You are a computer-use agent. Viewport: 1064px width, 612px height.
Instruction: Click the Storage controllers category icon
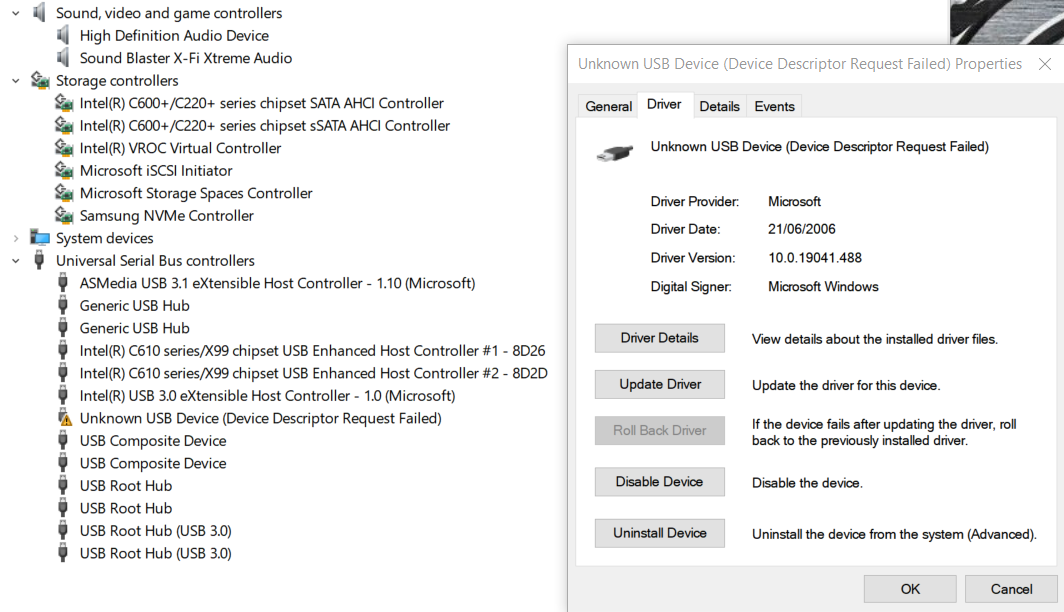click(x=40, y=80)
